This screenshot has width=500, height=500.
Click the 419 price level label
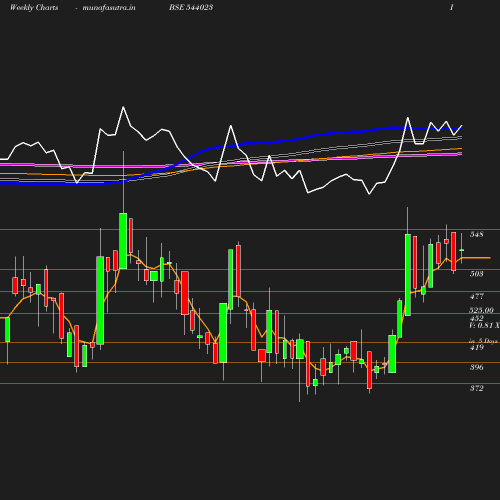(x=477, y=347)
